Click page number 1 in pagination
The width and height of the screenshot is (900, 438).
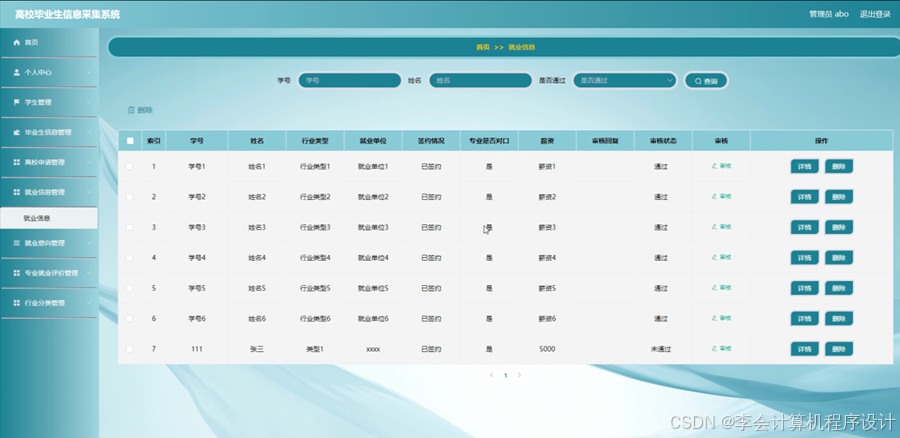coord(506,375)
